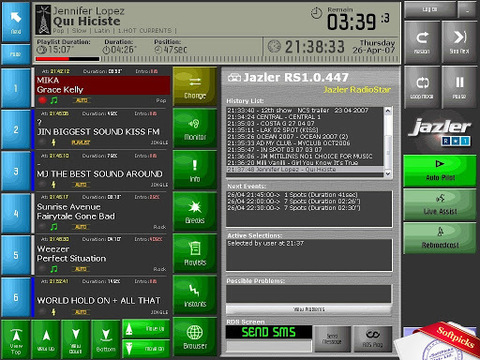The height and width of the screenshot is (360, 480).
Task: Open the Breaks panel
Action: pyautogui.click(x=195, y=212)
